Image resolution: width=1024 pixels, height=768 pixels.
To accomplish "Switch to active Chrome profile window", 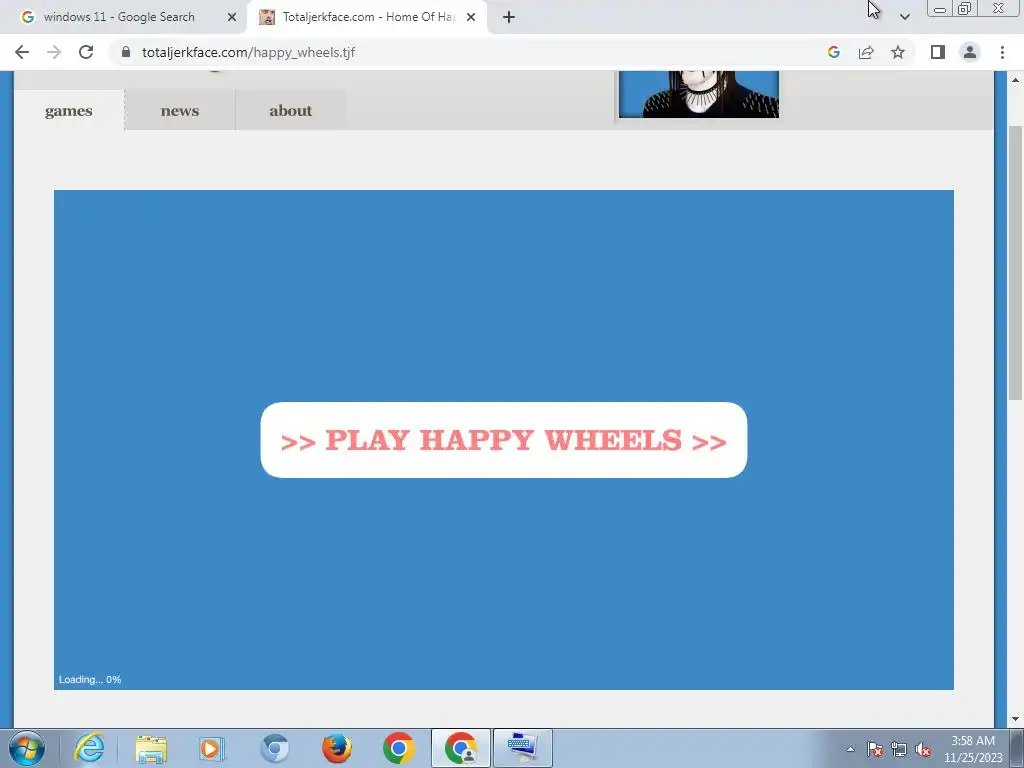I will point(460,748).
